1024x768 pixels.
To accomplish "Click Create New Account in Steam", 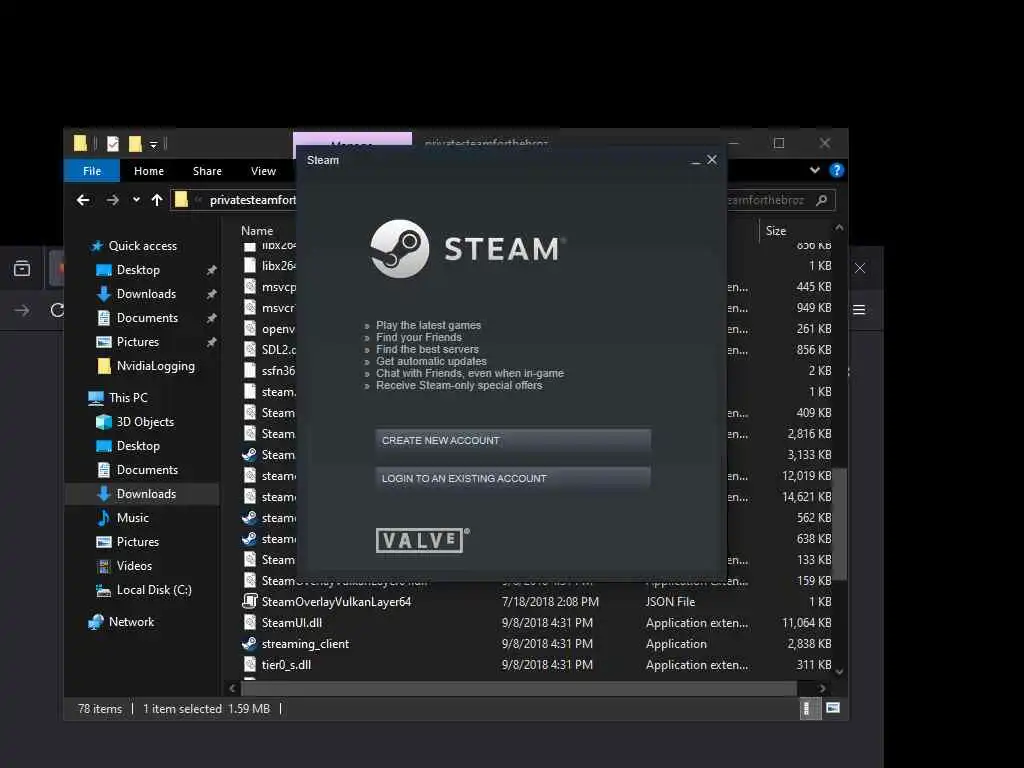I will click(x=513, y=440).
